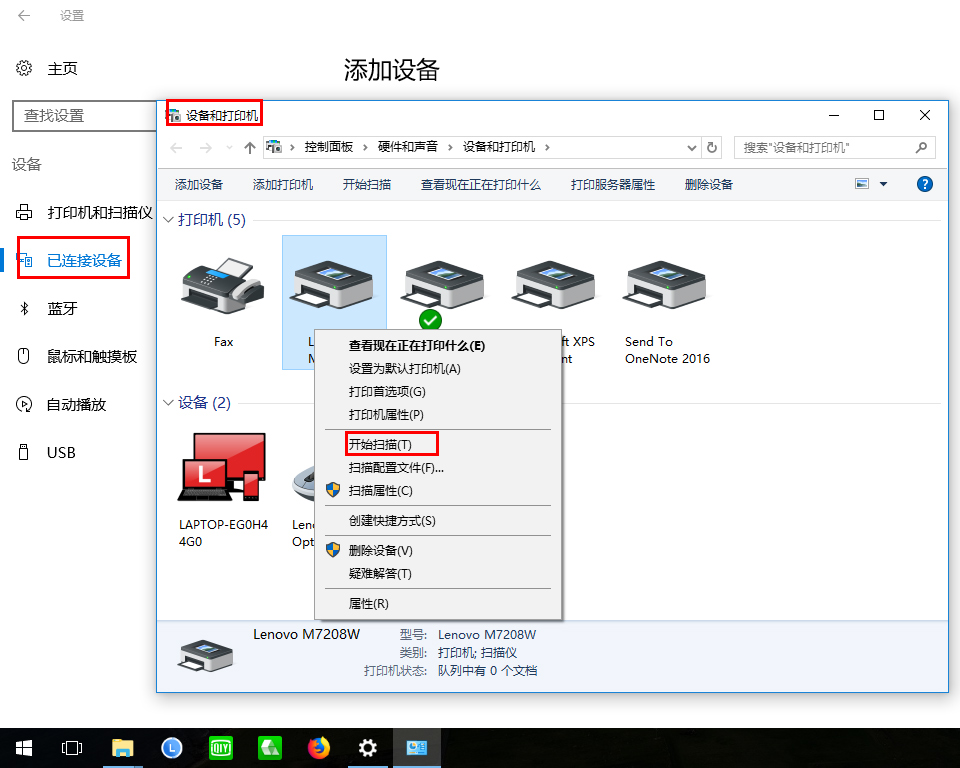Click the forward arrow in Devices and Printers

pyautogui.click(x=206, y=148)
